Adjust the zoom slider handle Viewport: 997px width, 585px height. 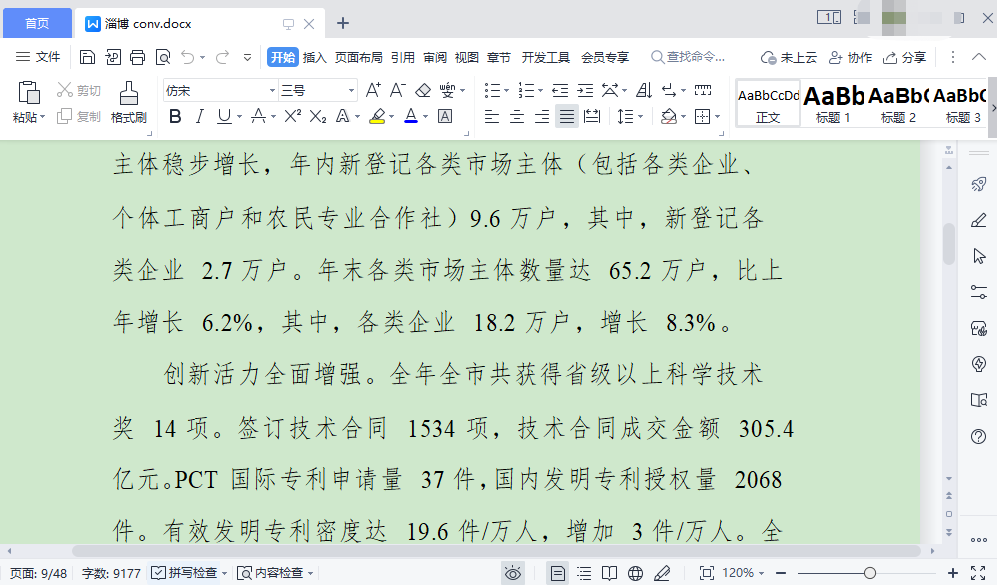pos(870,573)
